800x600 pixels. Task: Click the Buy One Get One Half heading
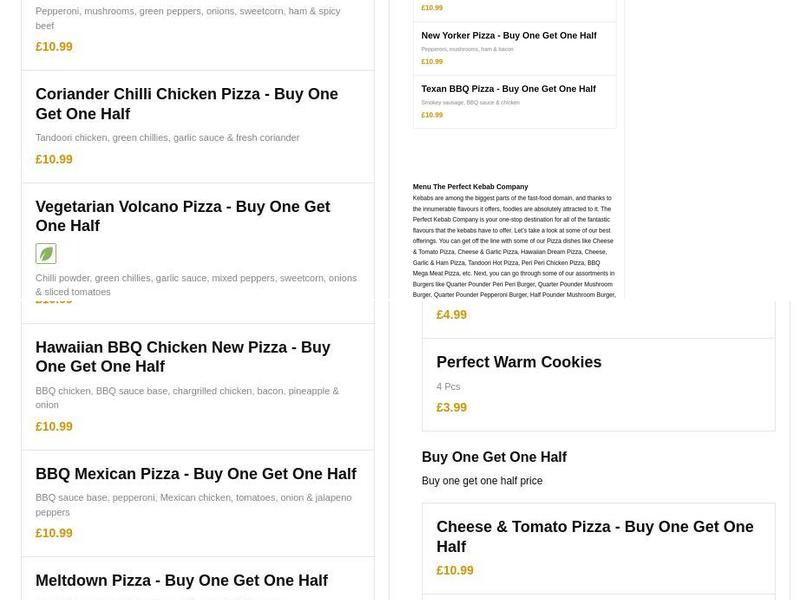tap(494, 456)
